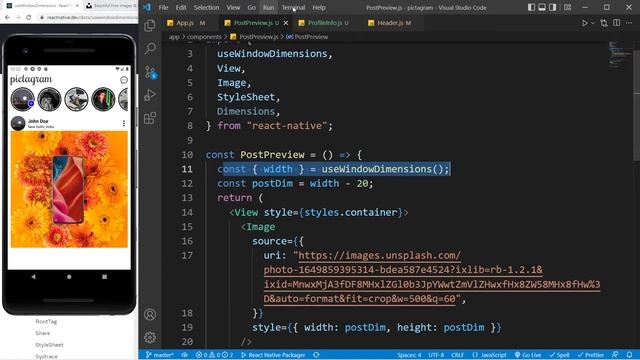
Task: Click the feedback icon in status bar
Action: click(615, 355)
